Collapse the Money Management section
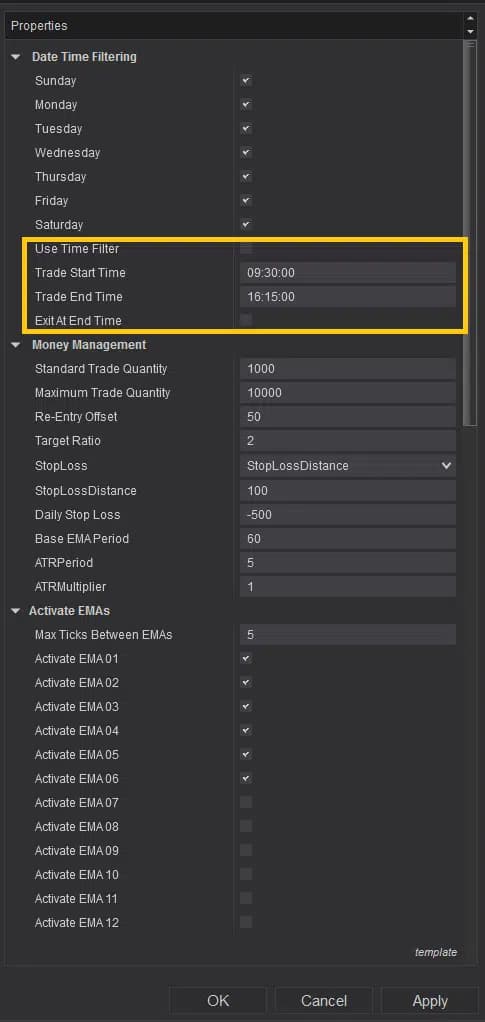 click(16, 345)
